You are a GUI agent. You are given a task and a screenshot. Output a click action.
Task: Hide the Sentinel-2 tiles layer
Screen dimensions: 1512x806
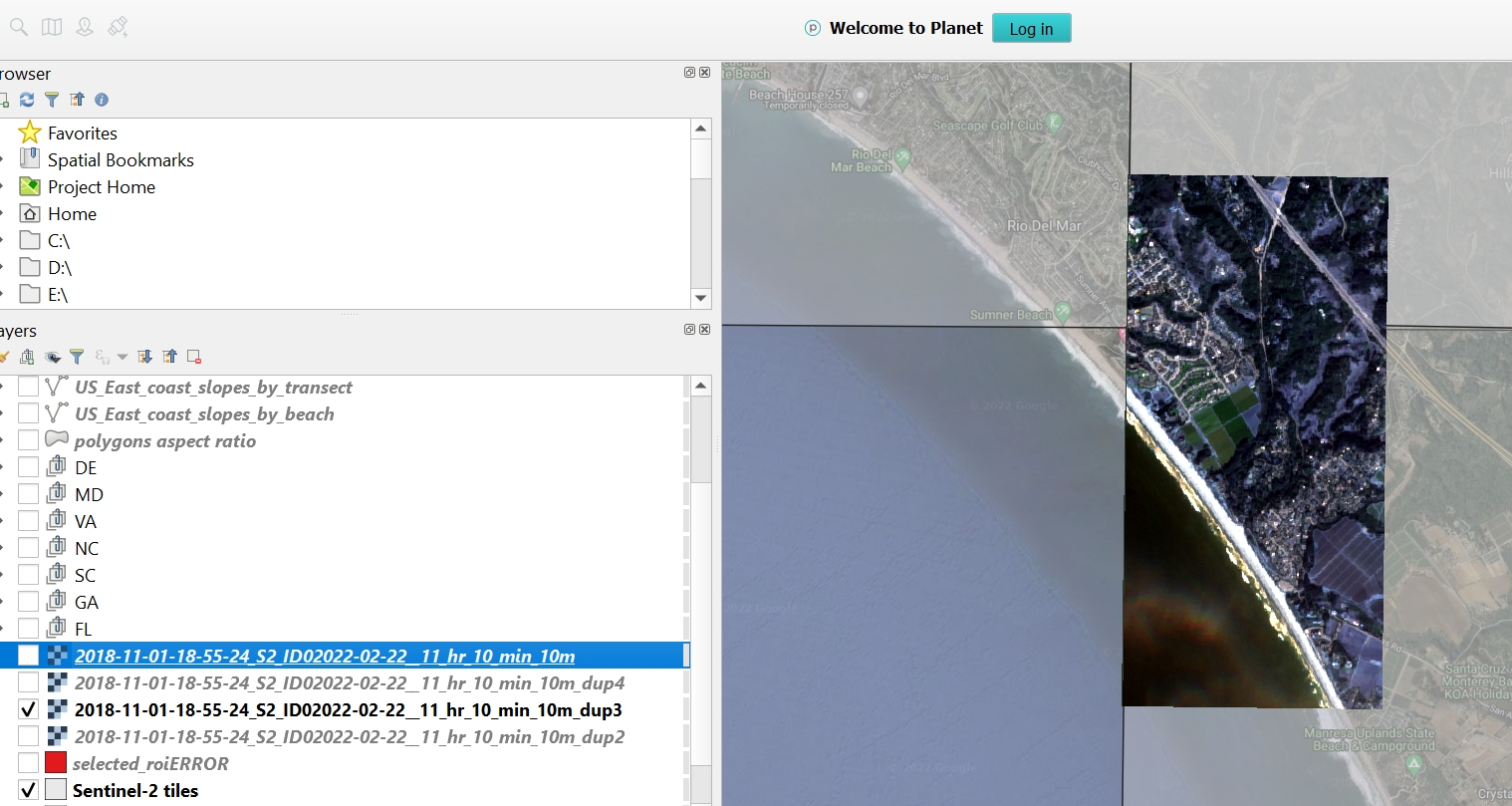[x=28, y=788]
